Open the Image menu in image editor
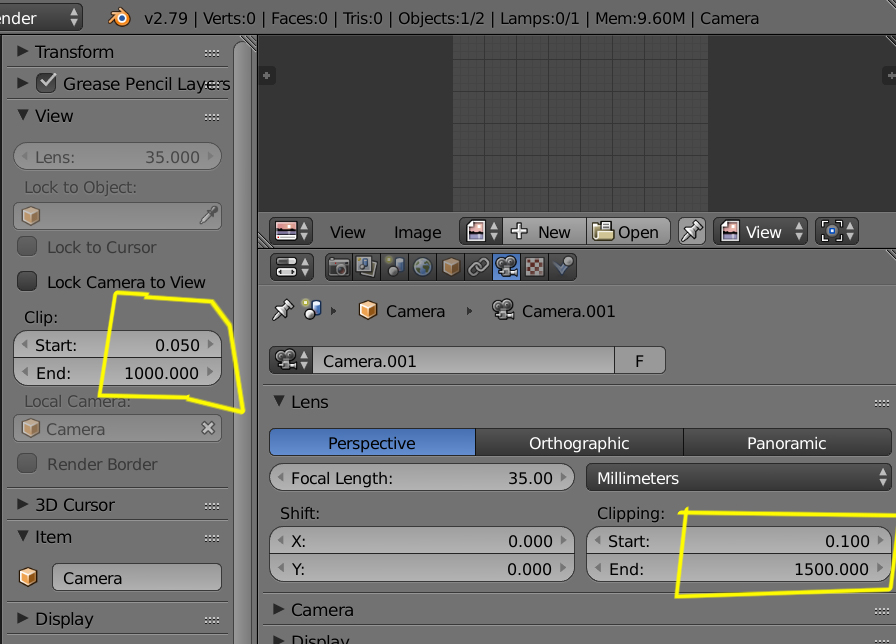Image resolution: width=896 pixels, height=644 pixels. [418, 232]
